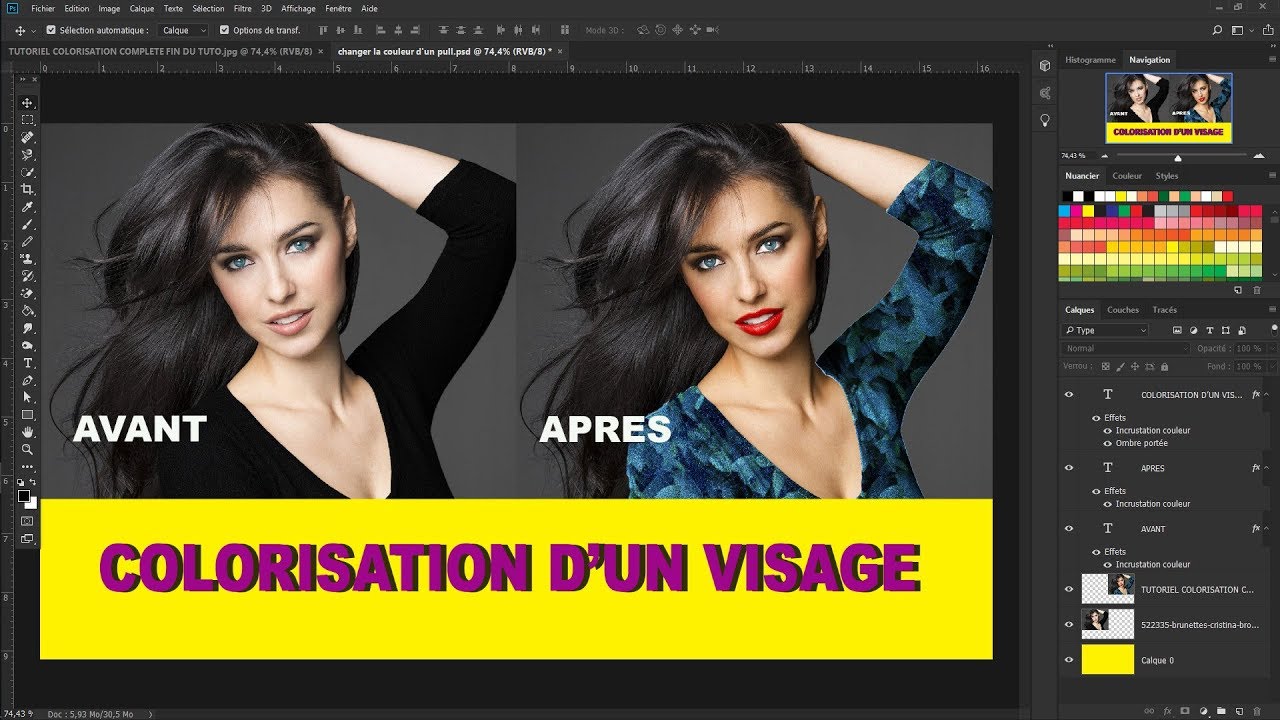The image size is (1280, 720).
Task: Select the Rectangle shape tool
Action: pyautogui.click(x=27, y=414)
